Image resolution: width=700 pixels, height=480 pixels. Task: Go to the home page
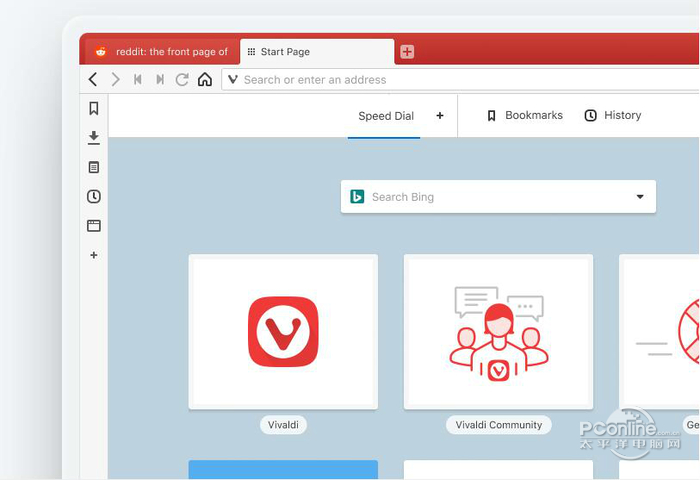click(x=205, y=79)
